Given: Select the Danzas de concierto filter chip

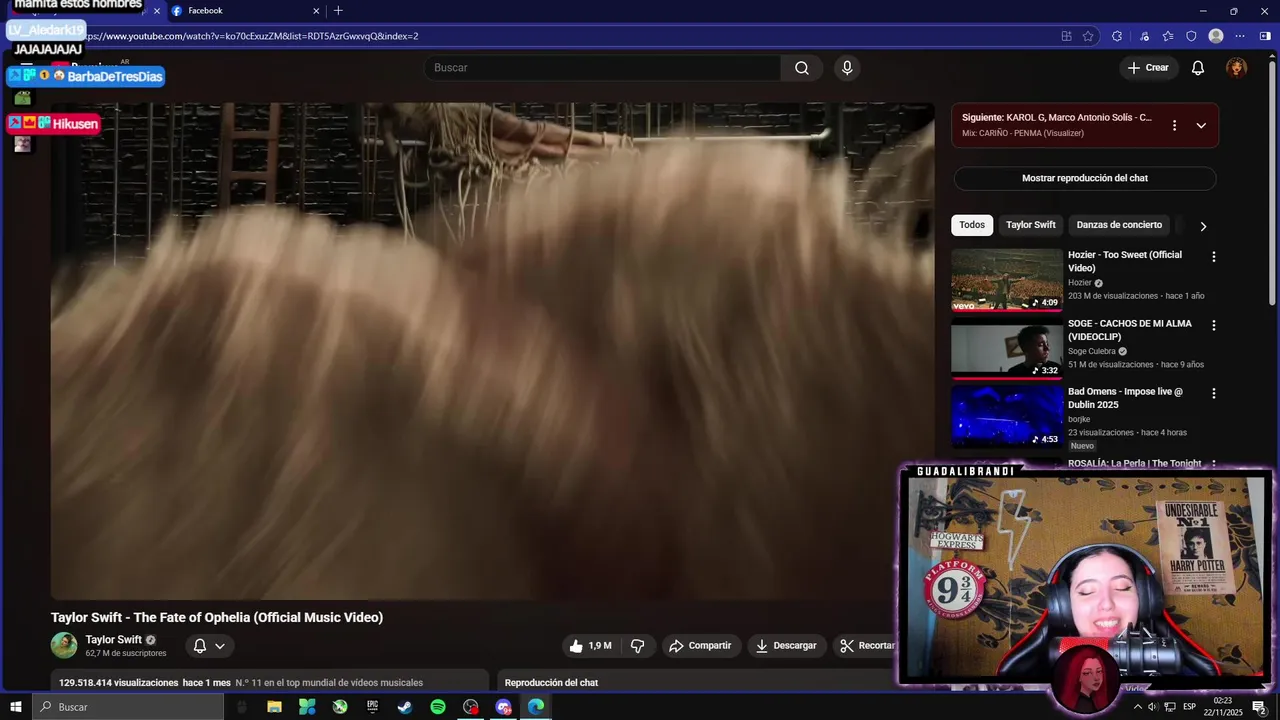Looking at the screenshot, I should (1119, 225).
